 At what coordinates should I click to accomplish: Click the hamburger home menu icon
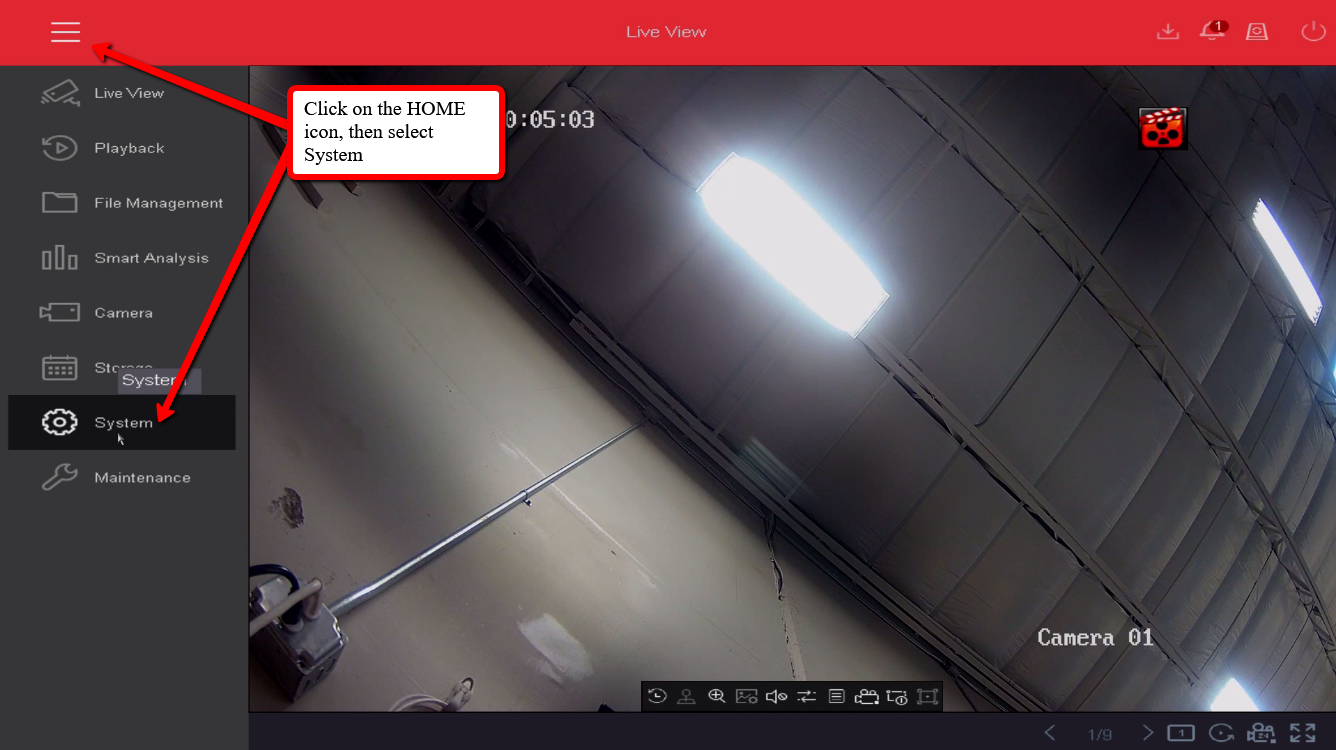coord(66,32)
